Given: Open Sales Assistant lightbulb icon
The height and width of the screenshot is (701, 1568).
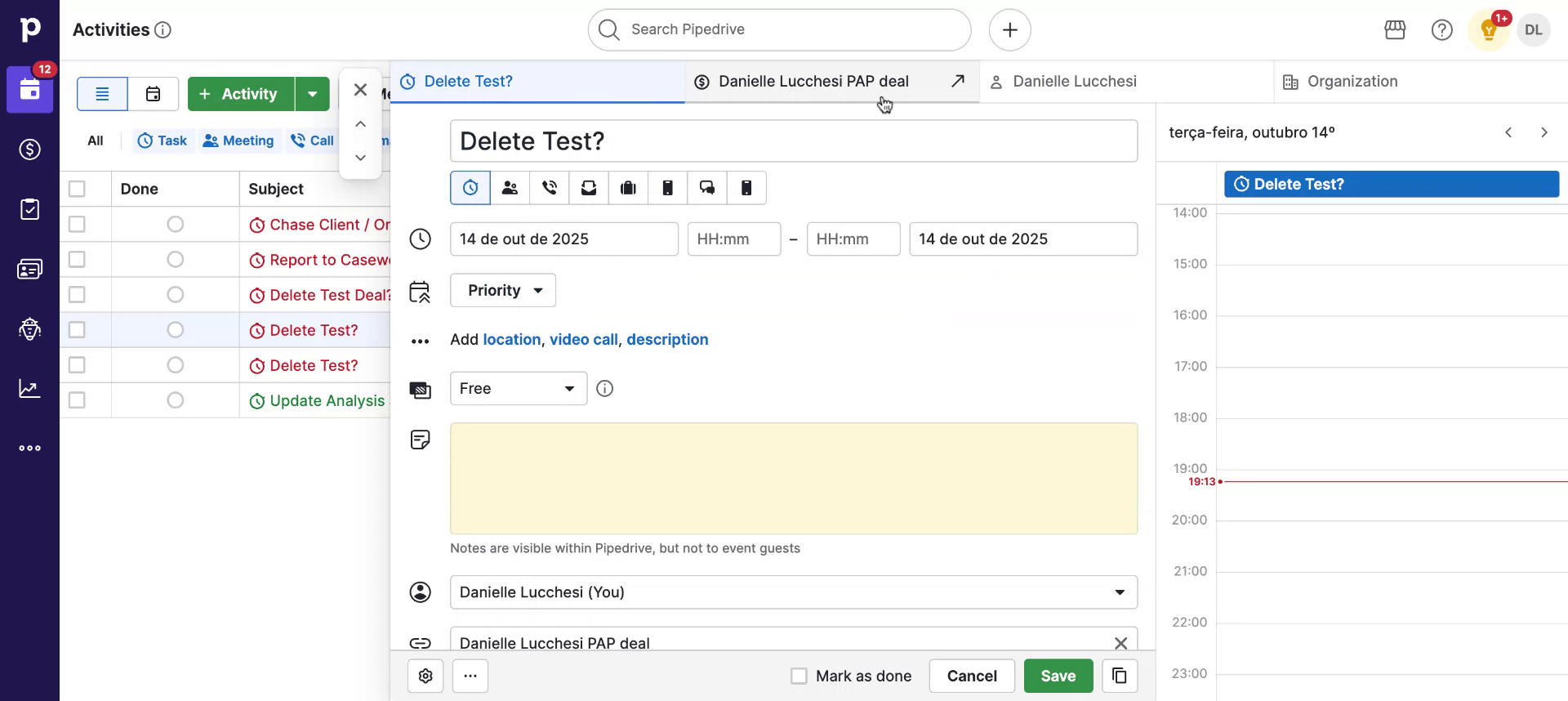Looking at the screenshot, I should point(1489,30).
